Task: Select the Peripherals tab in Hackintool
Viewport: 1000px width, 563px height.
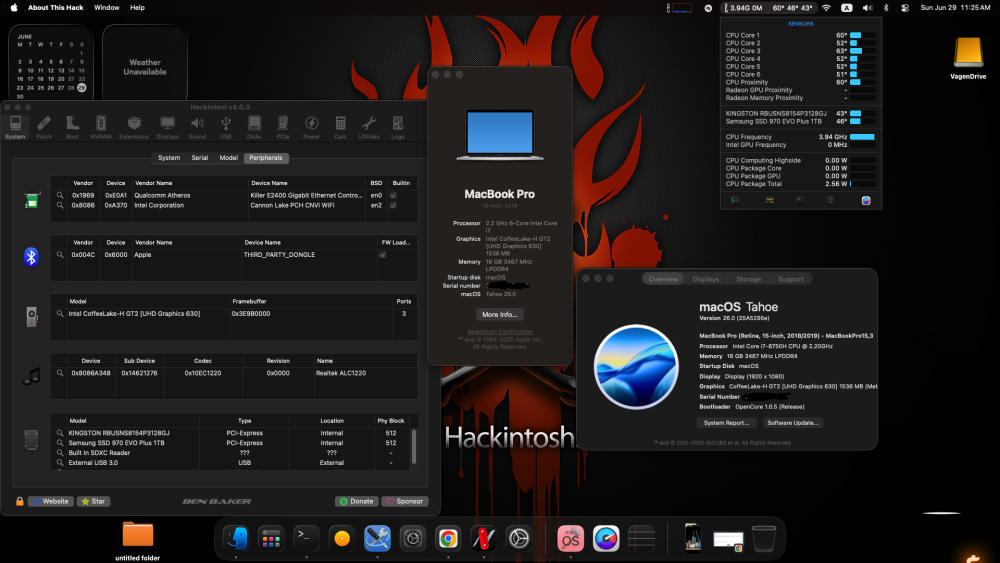Action: tap(266, 157)
